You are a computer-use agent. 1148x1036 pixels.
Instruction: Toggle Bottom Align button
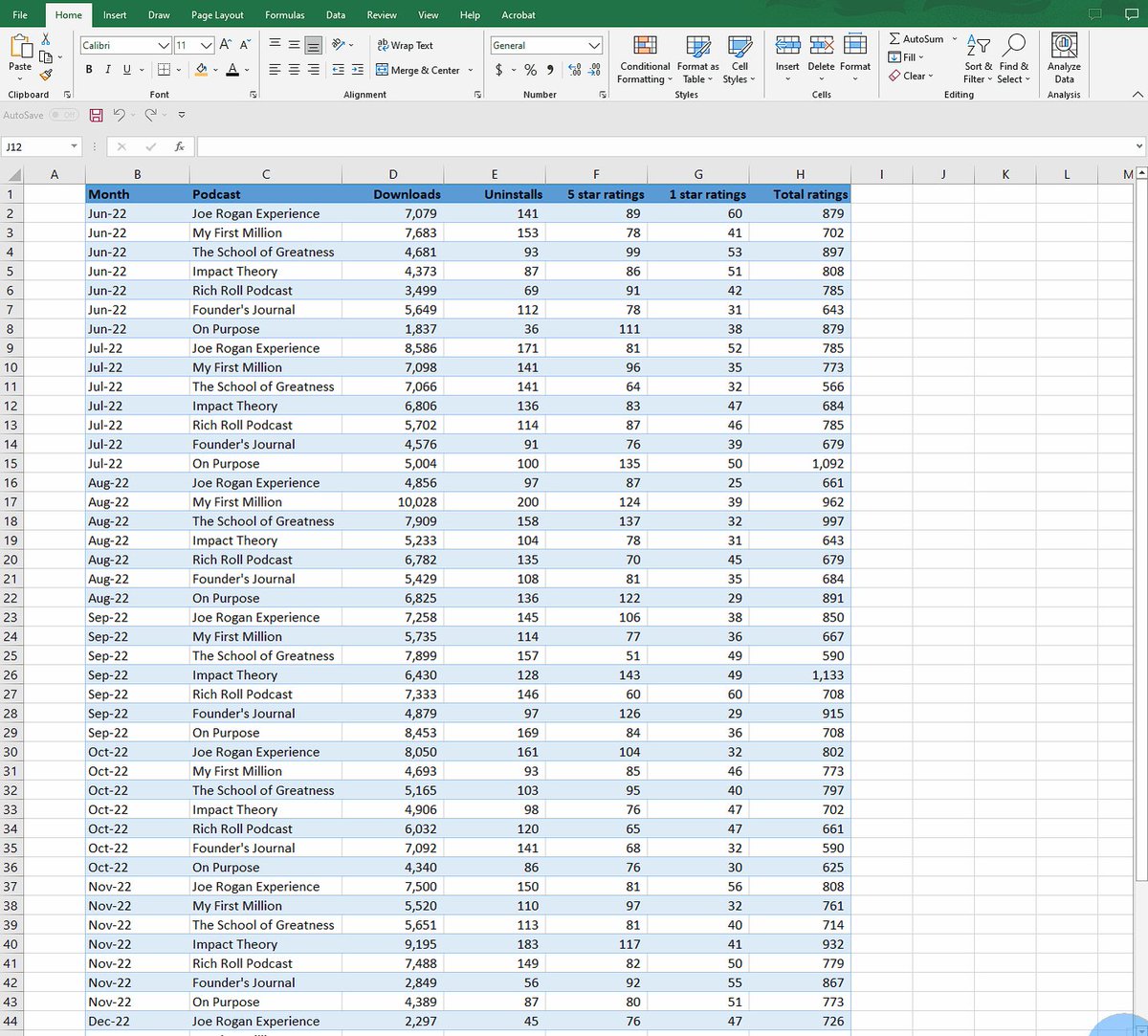point(314,45)
